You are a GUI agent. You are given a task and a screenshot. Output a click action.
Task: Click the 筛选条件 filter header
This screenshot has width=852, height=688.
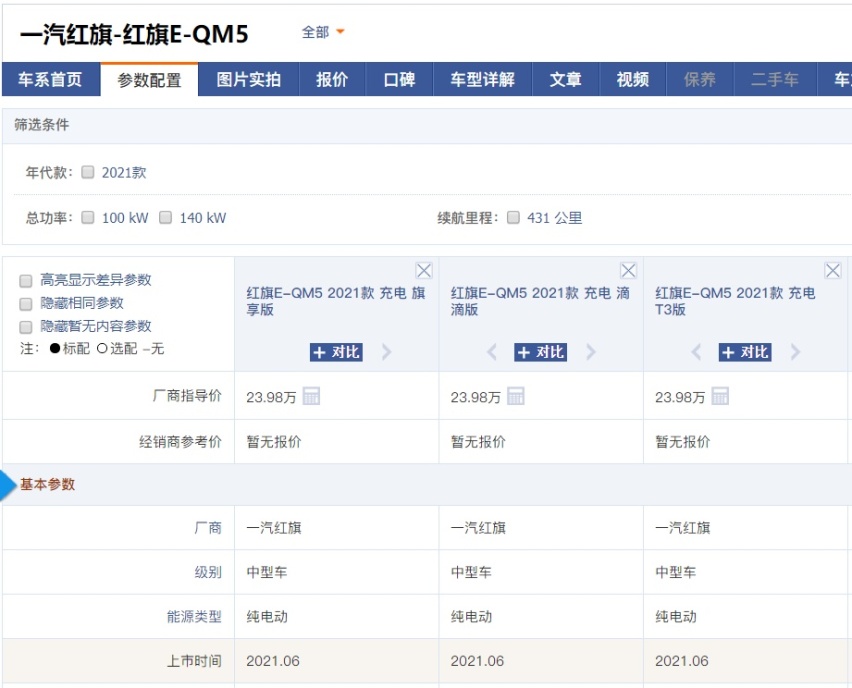click(41, 125)
